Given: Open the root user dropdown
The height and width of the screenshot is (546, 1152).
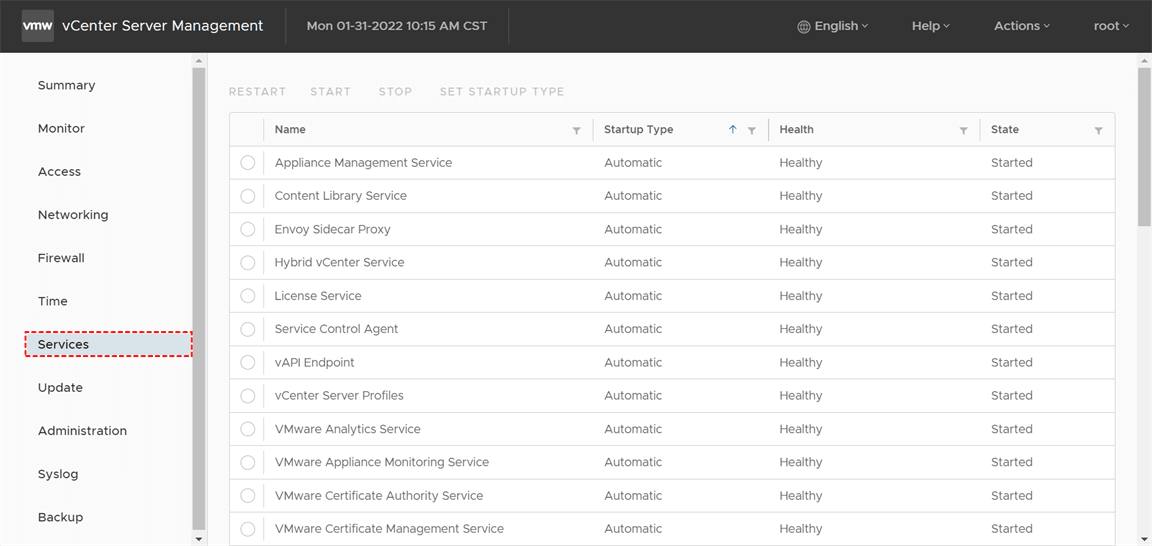Looking at the screenshot, I should (1110, 26).
